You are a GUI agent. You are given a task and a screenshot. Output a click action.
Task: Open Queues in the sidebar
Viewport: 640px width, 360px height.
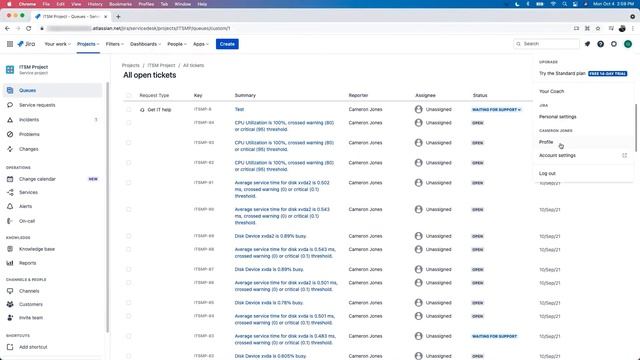click(53, 90)
